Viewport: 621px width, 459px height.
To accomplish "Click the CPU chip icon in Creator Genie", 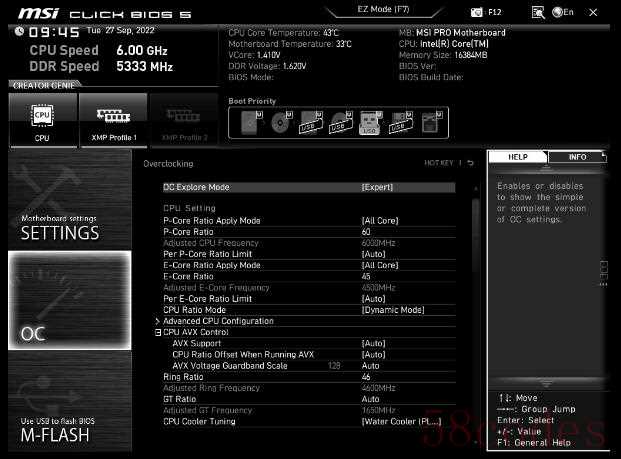I will click(x=42, y=115).
